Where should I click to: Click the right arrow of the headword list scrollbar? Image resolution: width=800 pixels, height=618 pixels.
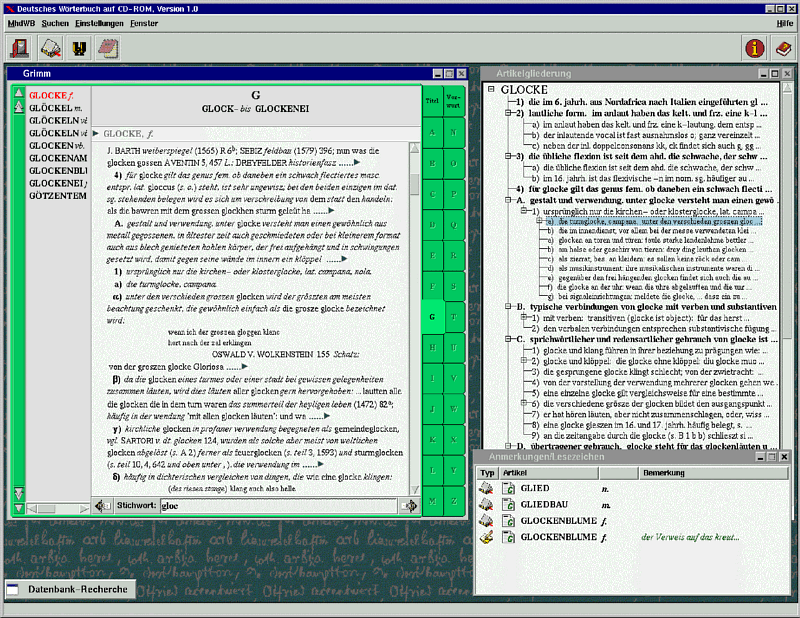click(84, 508)
